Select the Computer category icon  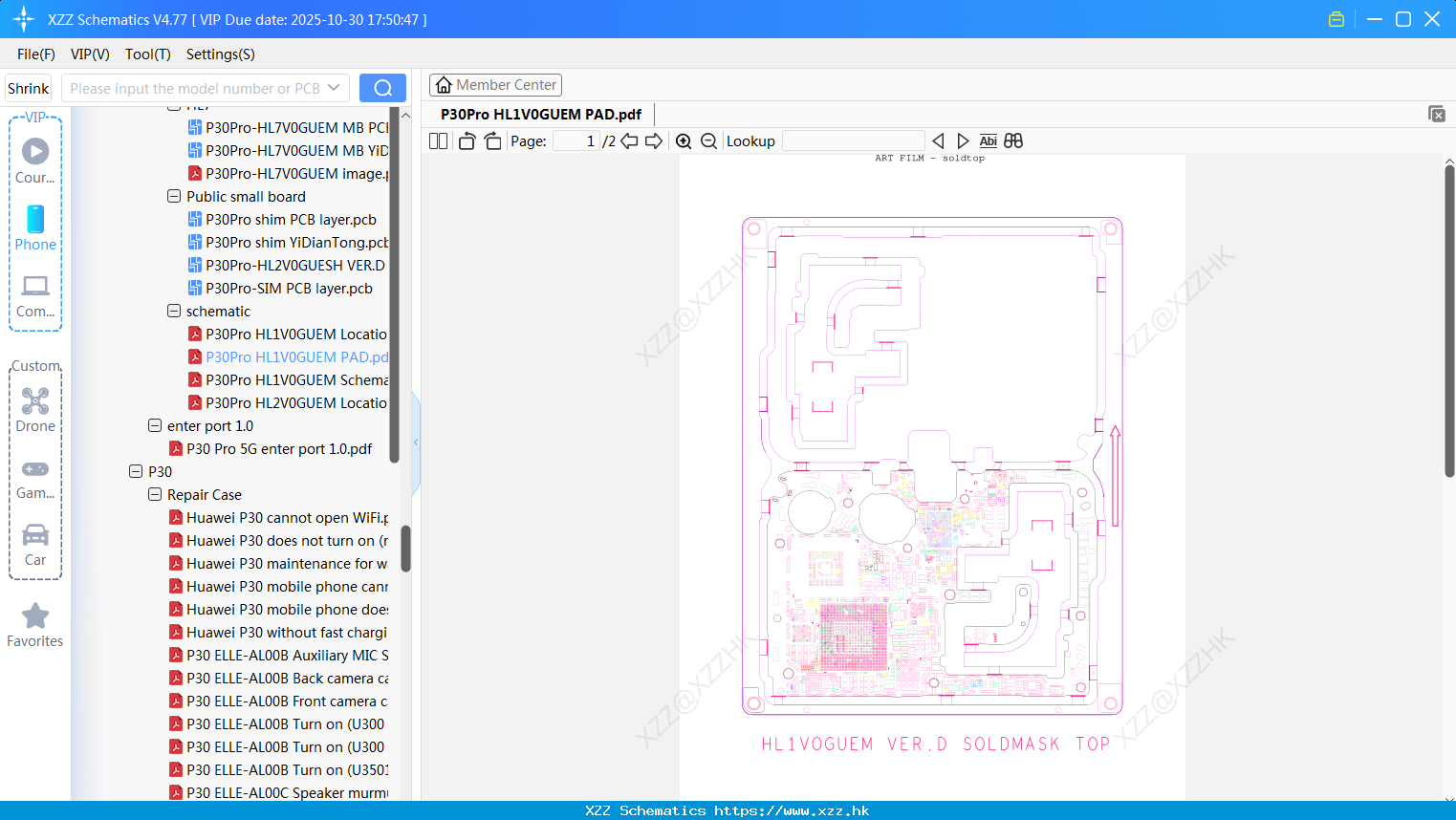coord(35,286)
